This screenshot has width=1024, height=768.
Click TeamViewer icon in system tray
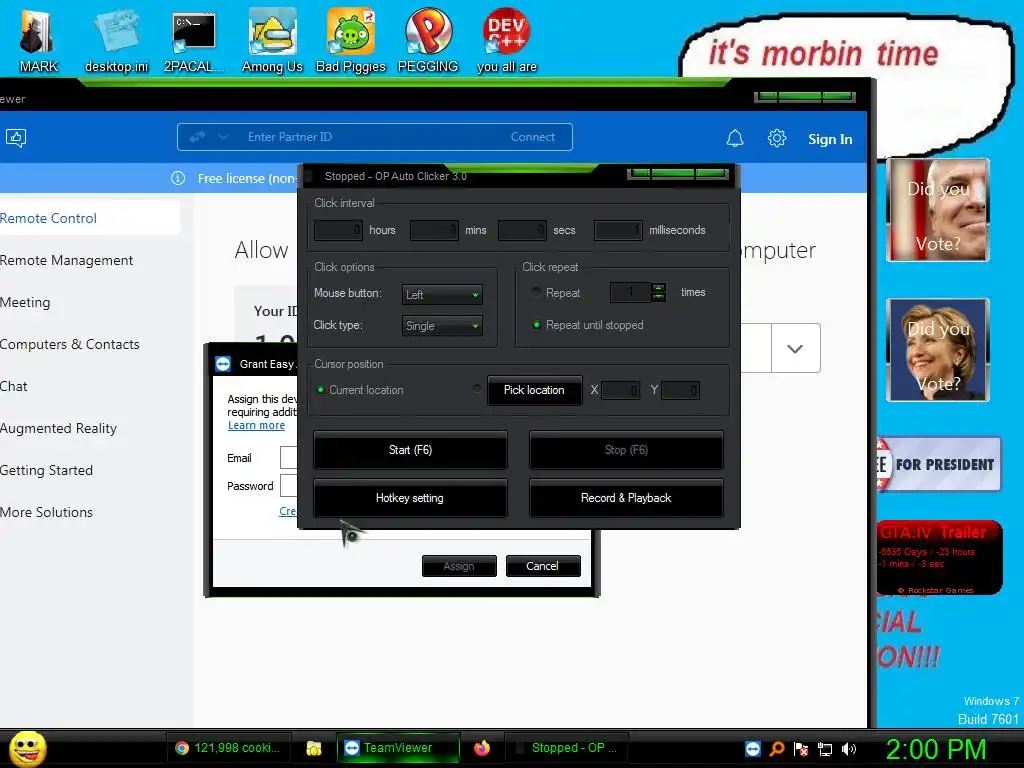pos(753,749)
